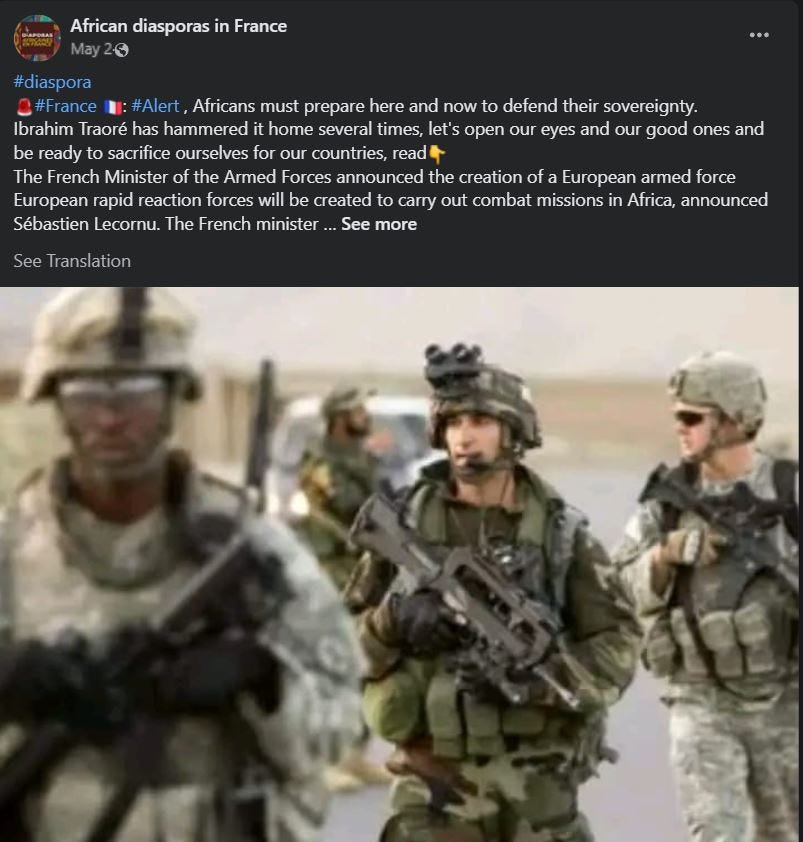The height and width of the screenshot is (842, 803).
Task: Open the soldiers photo attached to post
Action: pos(399,564)
